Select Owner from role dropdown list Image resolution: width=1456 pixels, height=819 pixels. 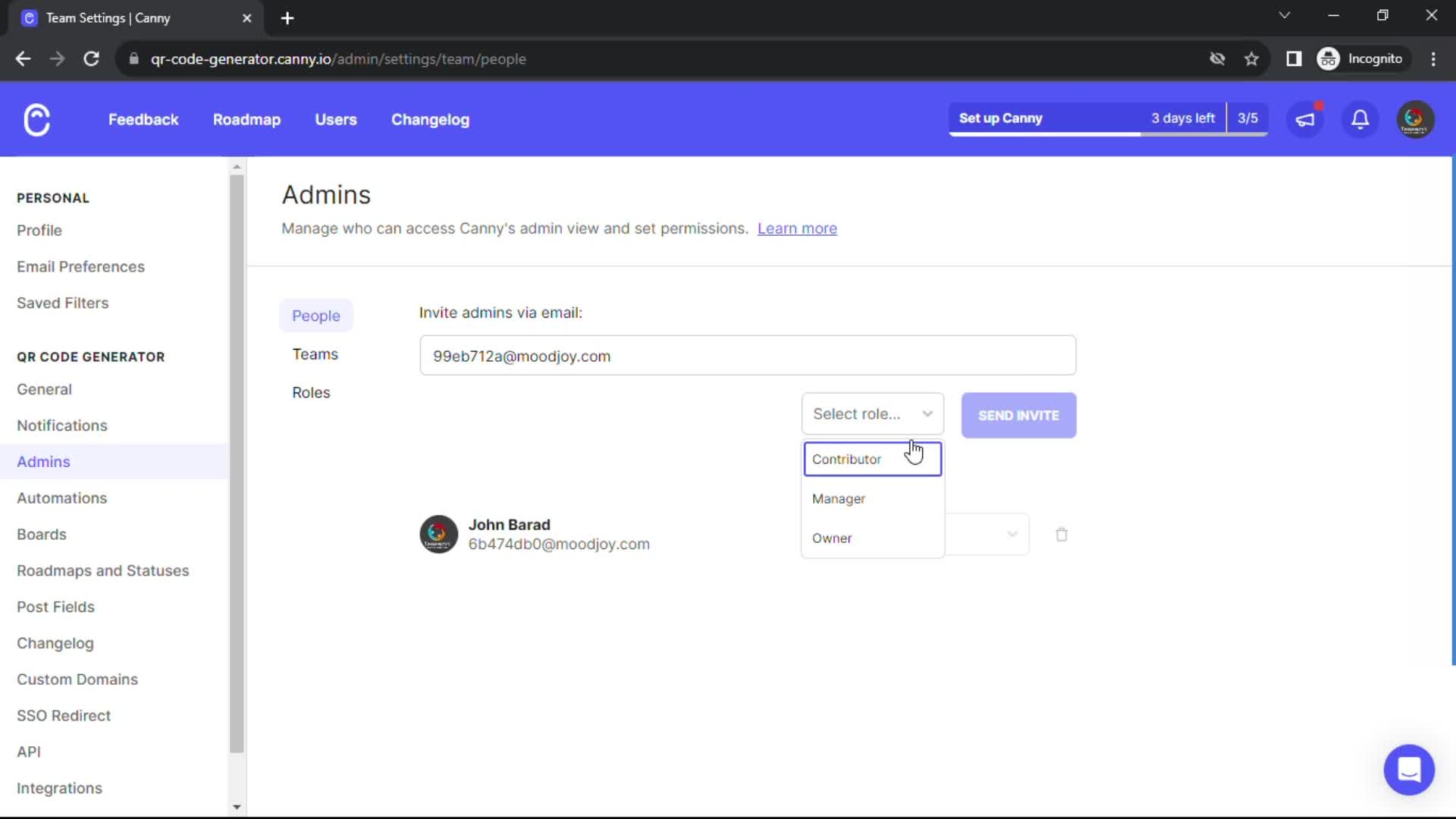[x=832, y=538]
